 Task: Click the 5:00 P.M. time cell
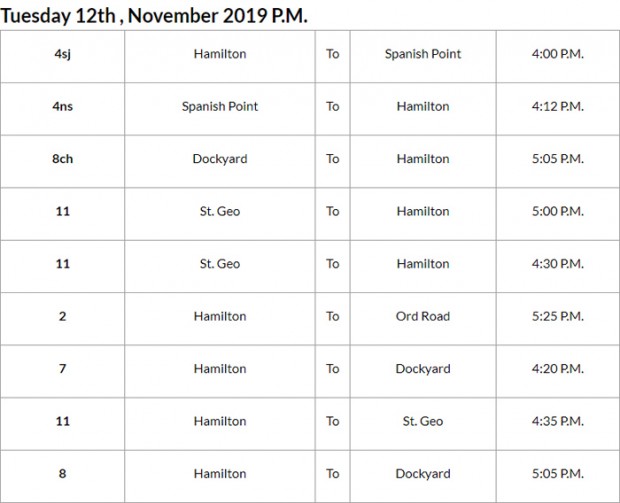click(558, 211)
